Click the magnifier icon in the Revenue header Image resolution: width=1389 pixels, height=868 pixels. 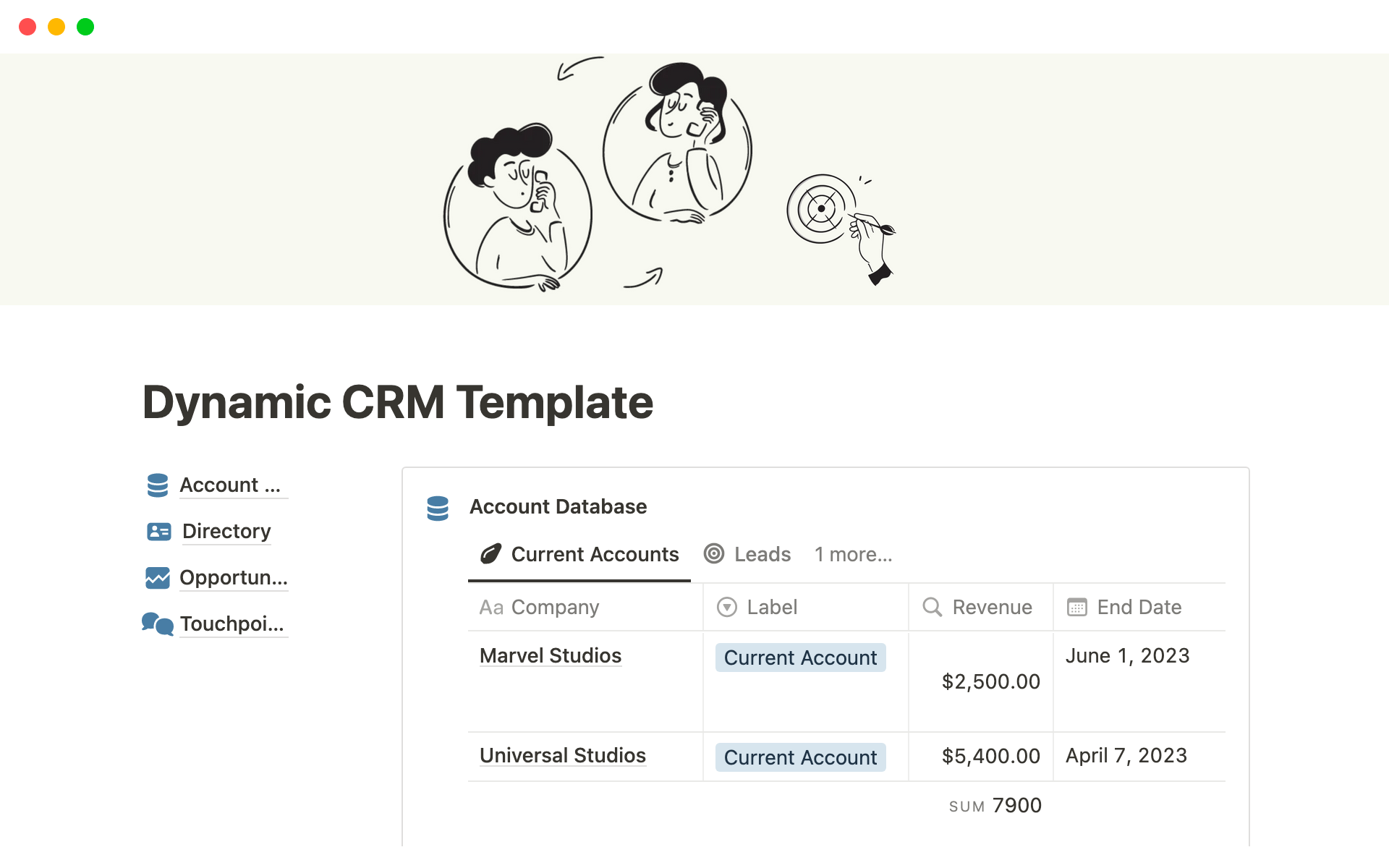pos(932,608)
